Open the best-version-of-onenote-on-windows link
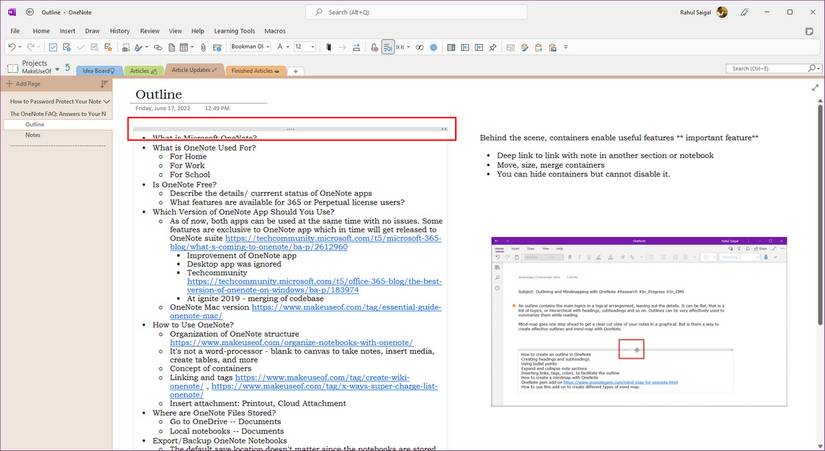This screenshot has width=825, height=451. click(x=314, y=285)
